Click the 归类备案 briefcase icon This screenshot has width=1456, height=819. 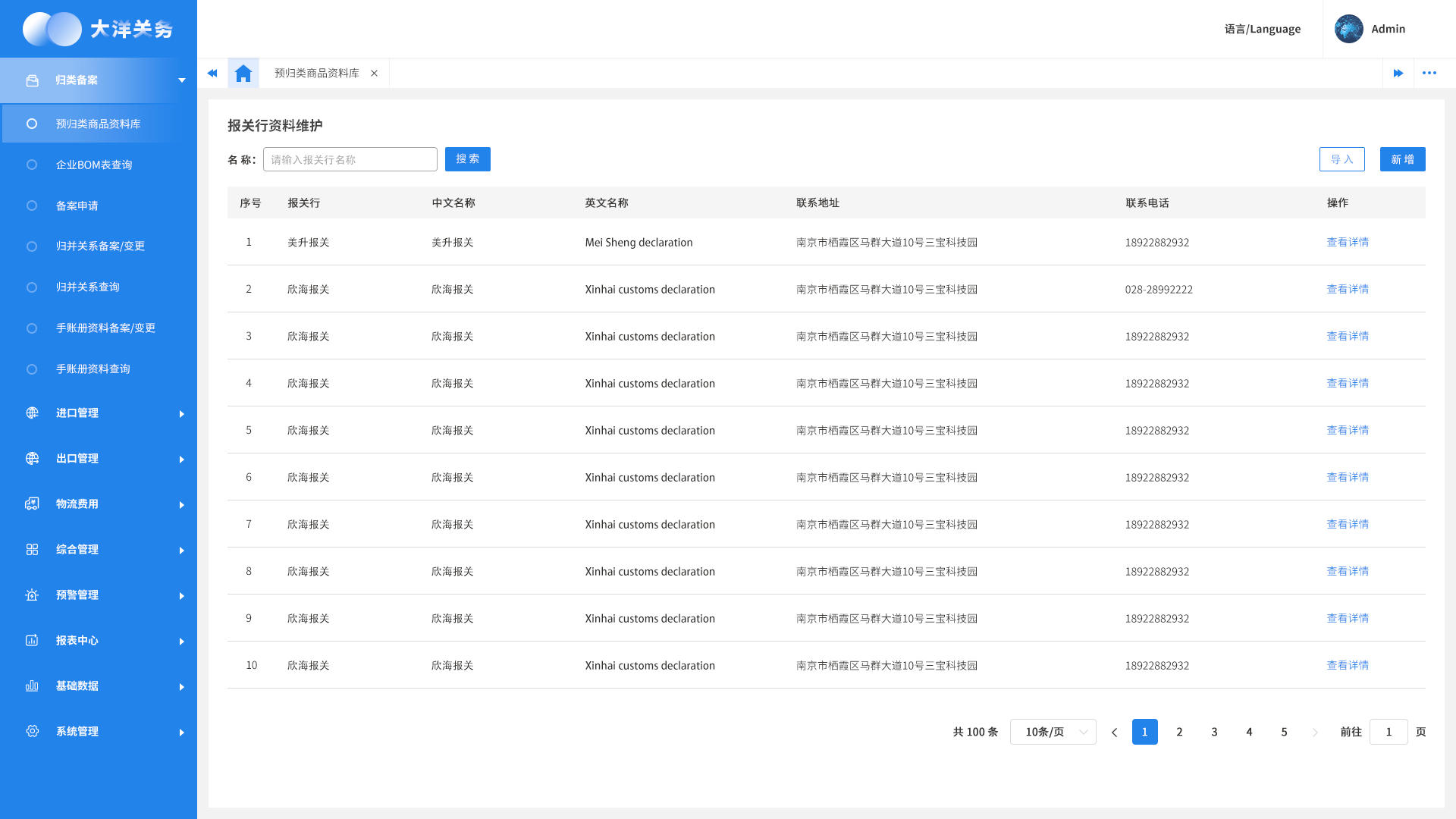(32, 80)
